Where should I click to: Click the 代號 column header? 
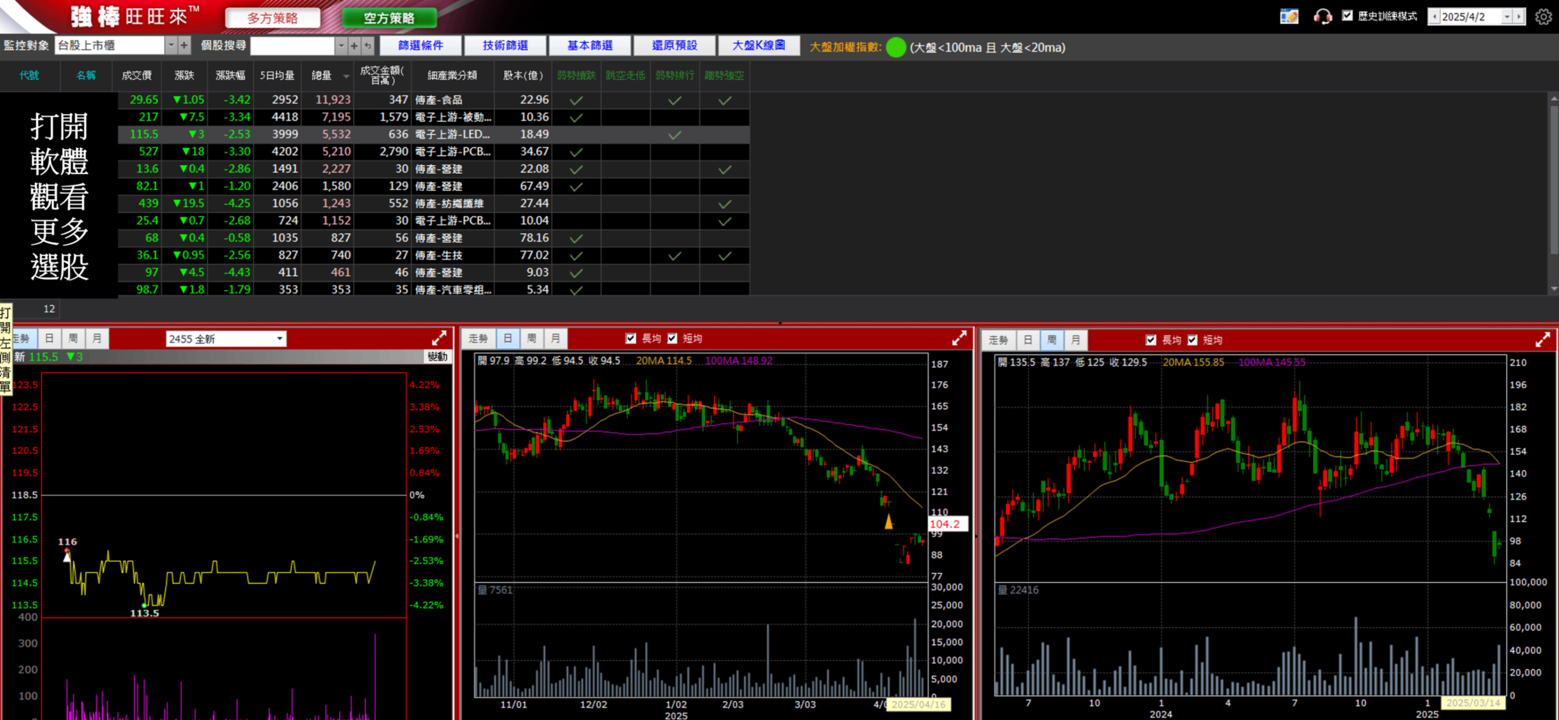click(x=29, y=75)
